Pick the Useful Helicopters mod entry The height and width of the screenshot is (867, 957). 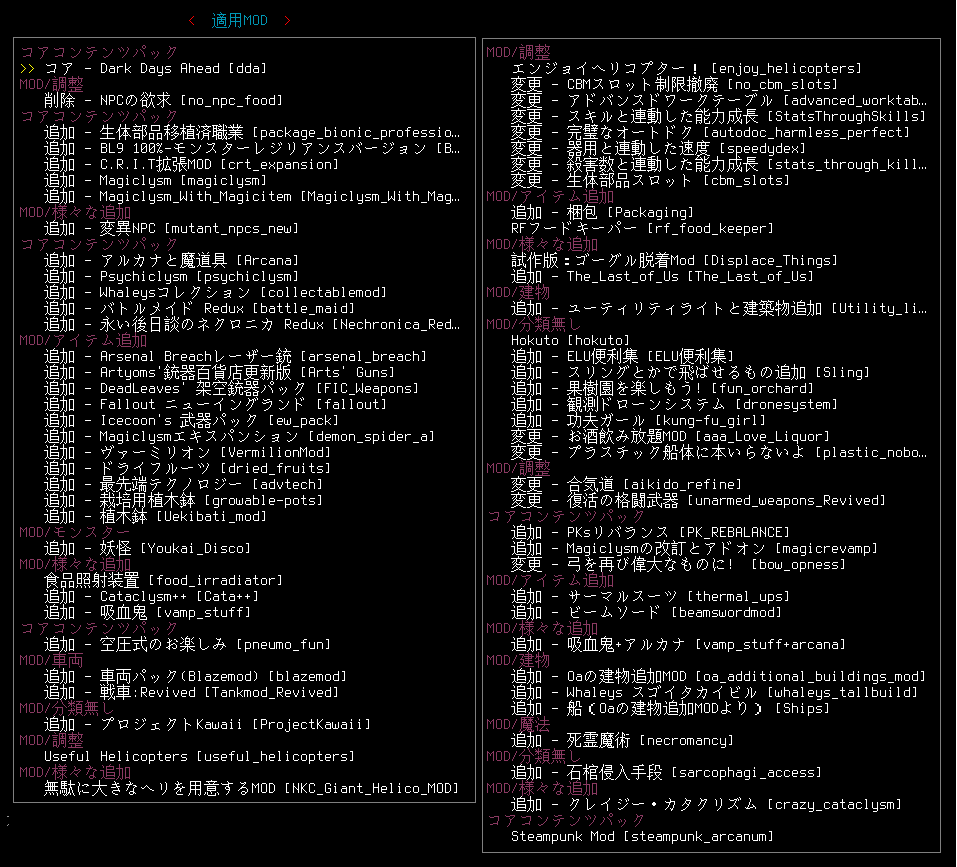[199, 756]
